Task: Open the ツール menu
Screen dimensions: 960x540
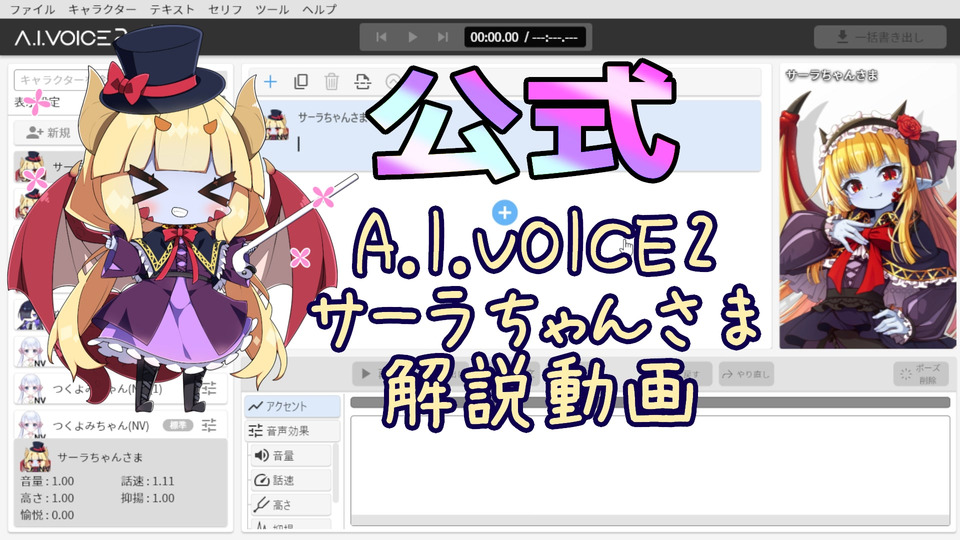Action: click(272, 9)
